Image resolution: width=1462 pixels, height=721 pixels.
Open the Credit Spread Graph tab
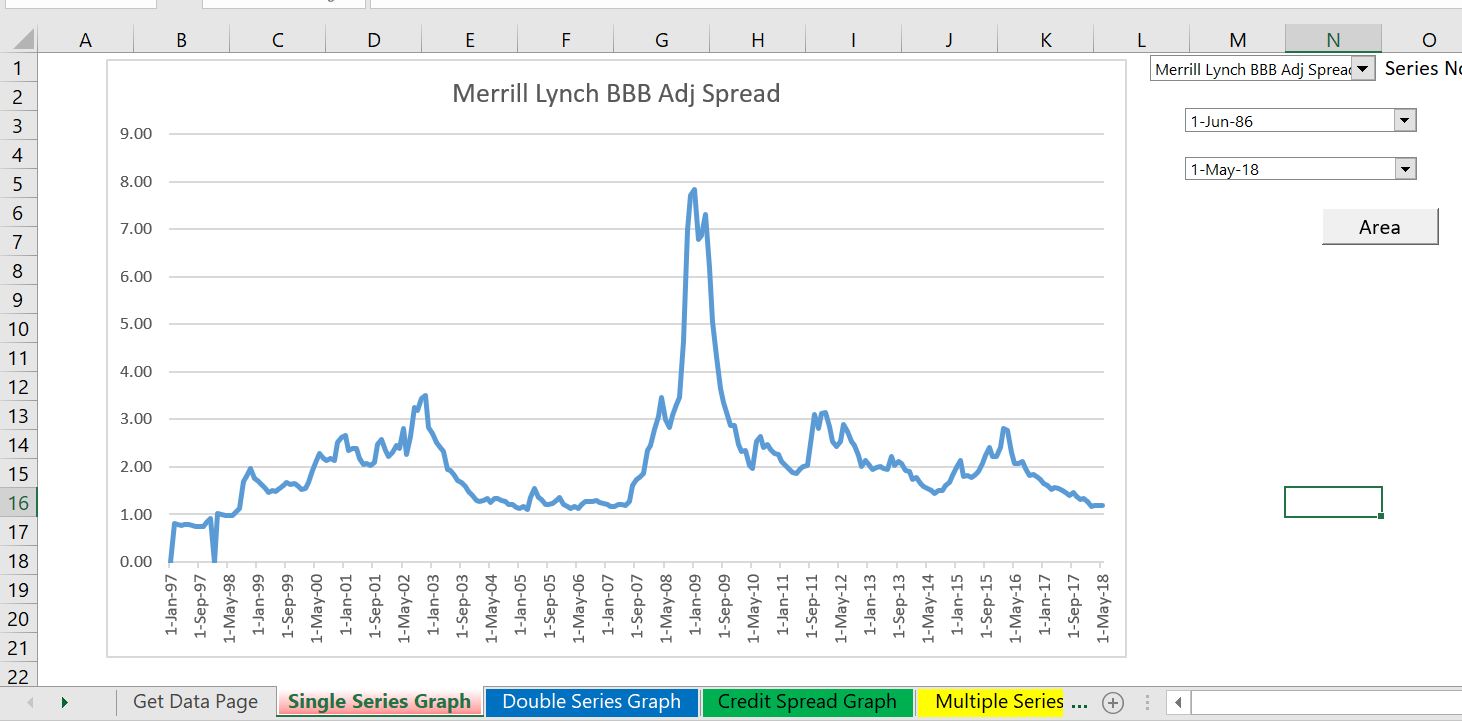click(808, 702)
